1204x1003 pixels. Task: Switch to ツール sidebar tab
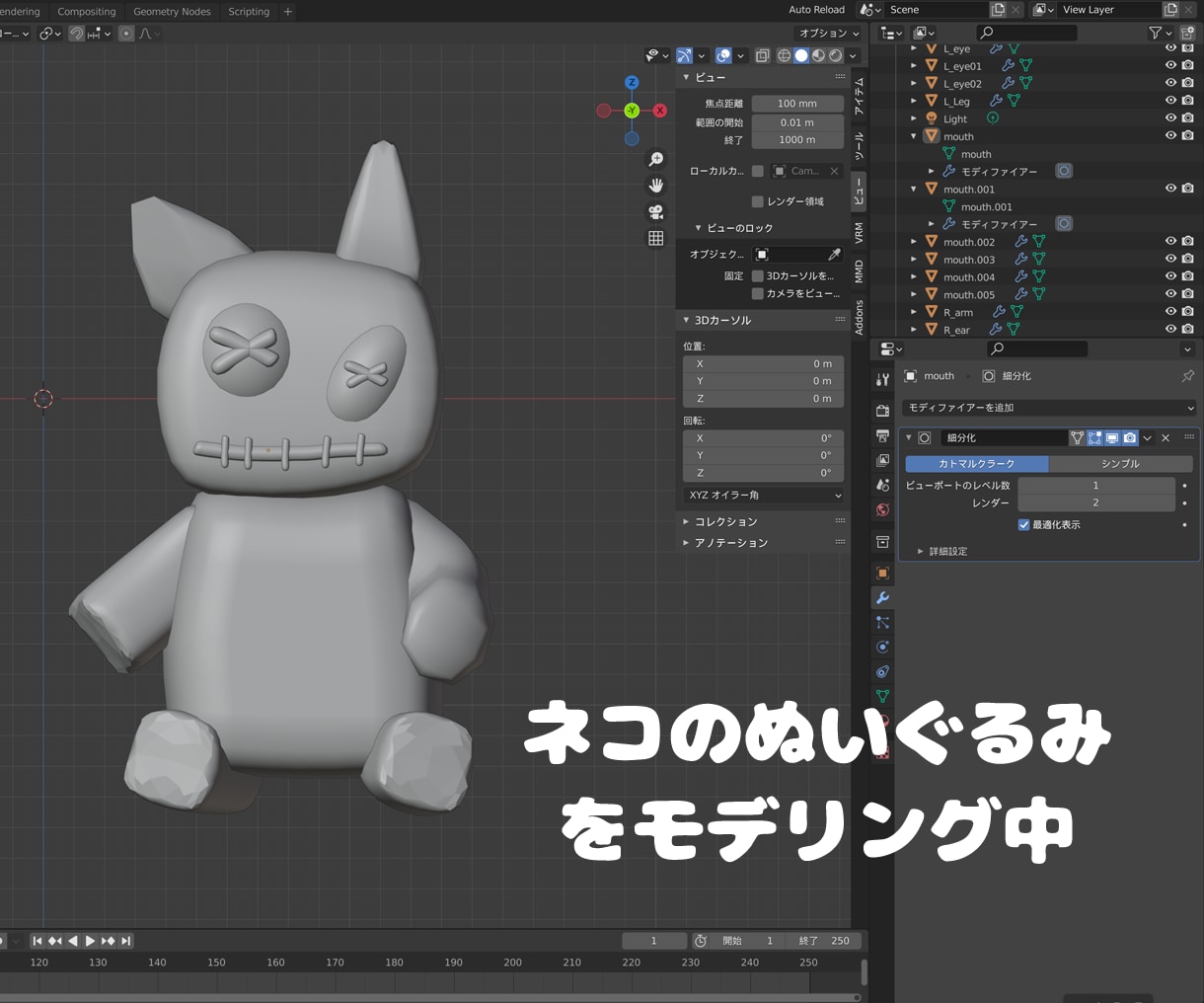pyautogui.click(x=859, y=145)
